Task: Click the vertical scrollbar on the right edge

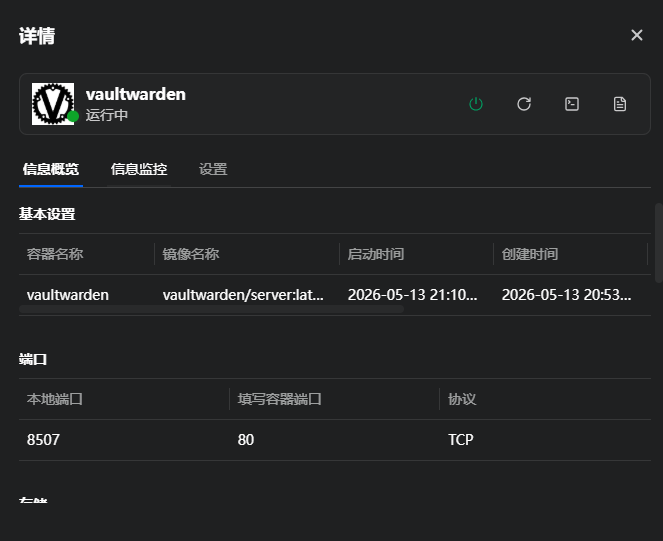Action: pos(658,243)
